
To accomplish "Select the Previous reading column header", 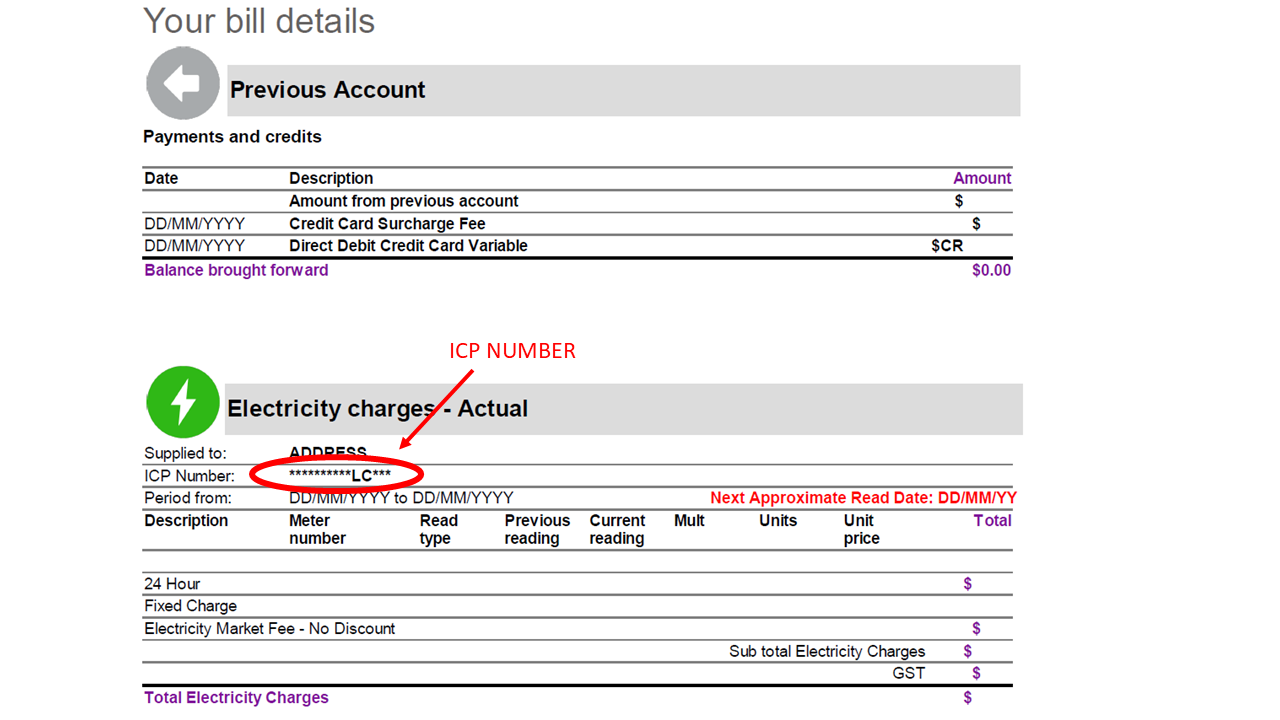I will [x=537, y=529].
